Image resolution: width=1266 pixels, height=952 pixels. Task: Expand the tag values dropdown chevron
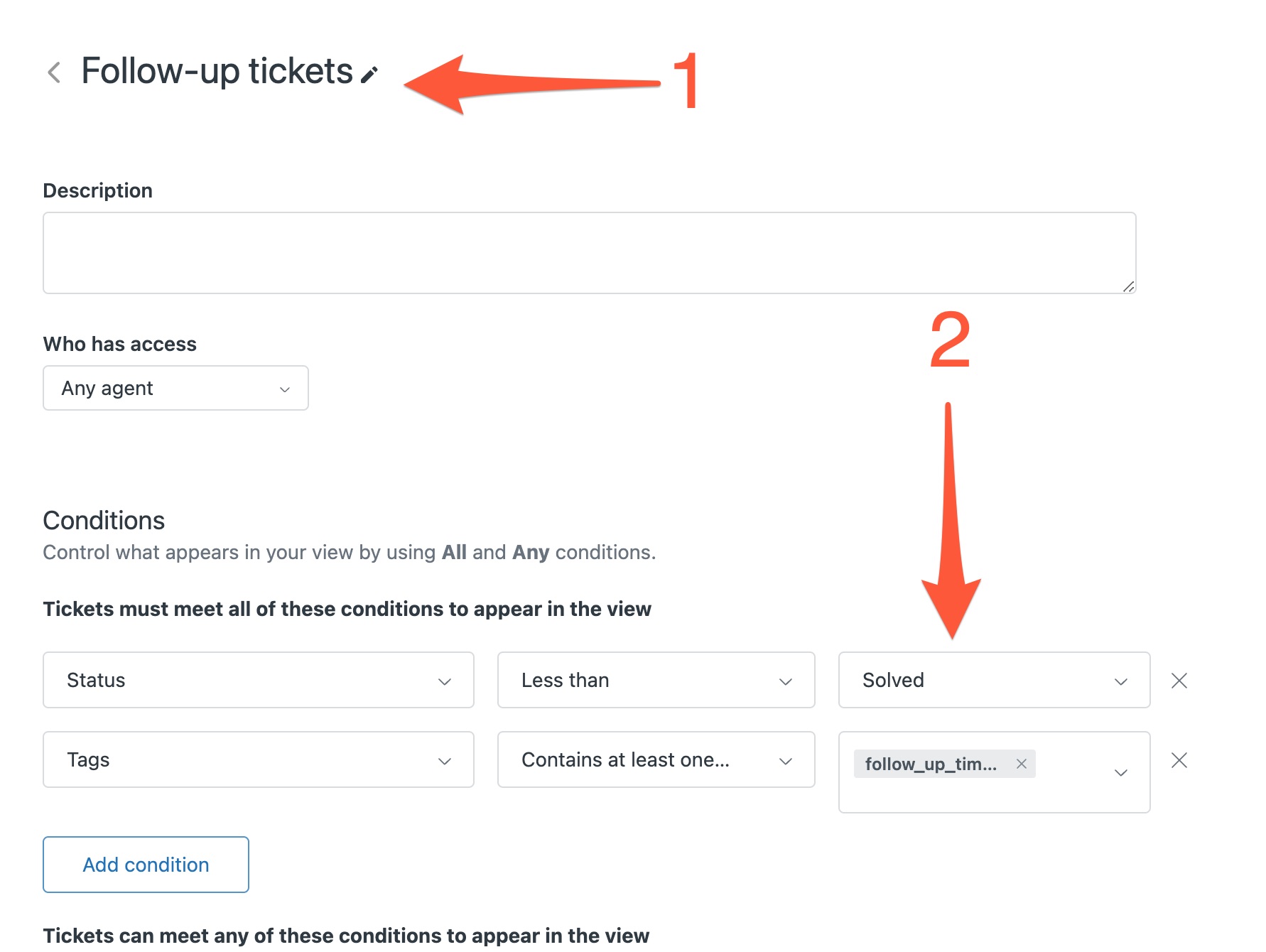click(1121, 773)
